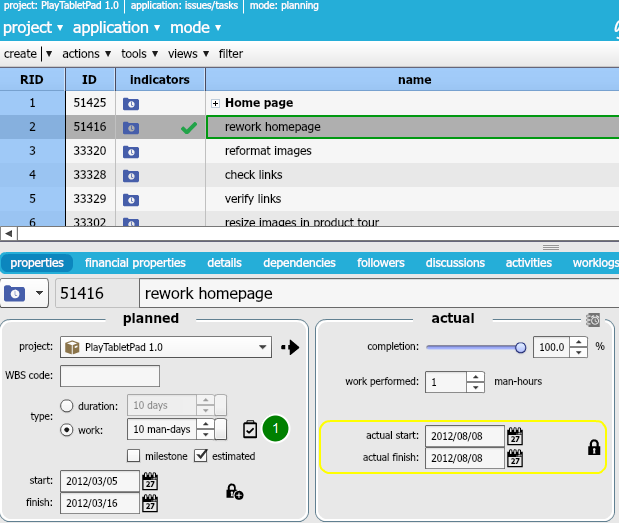622x527 pixels.
Task: Open the dependencies tab
Action: pos(299,263)
